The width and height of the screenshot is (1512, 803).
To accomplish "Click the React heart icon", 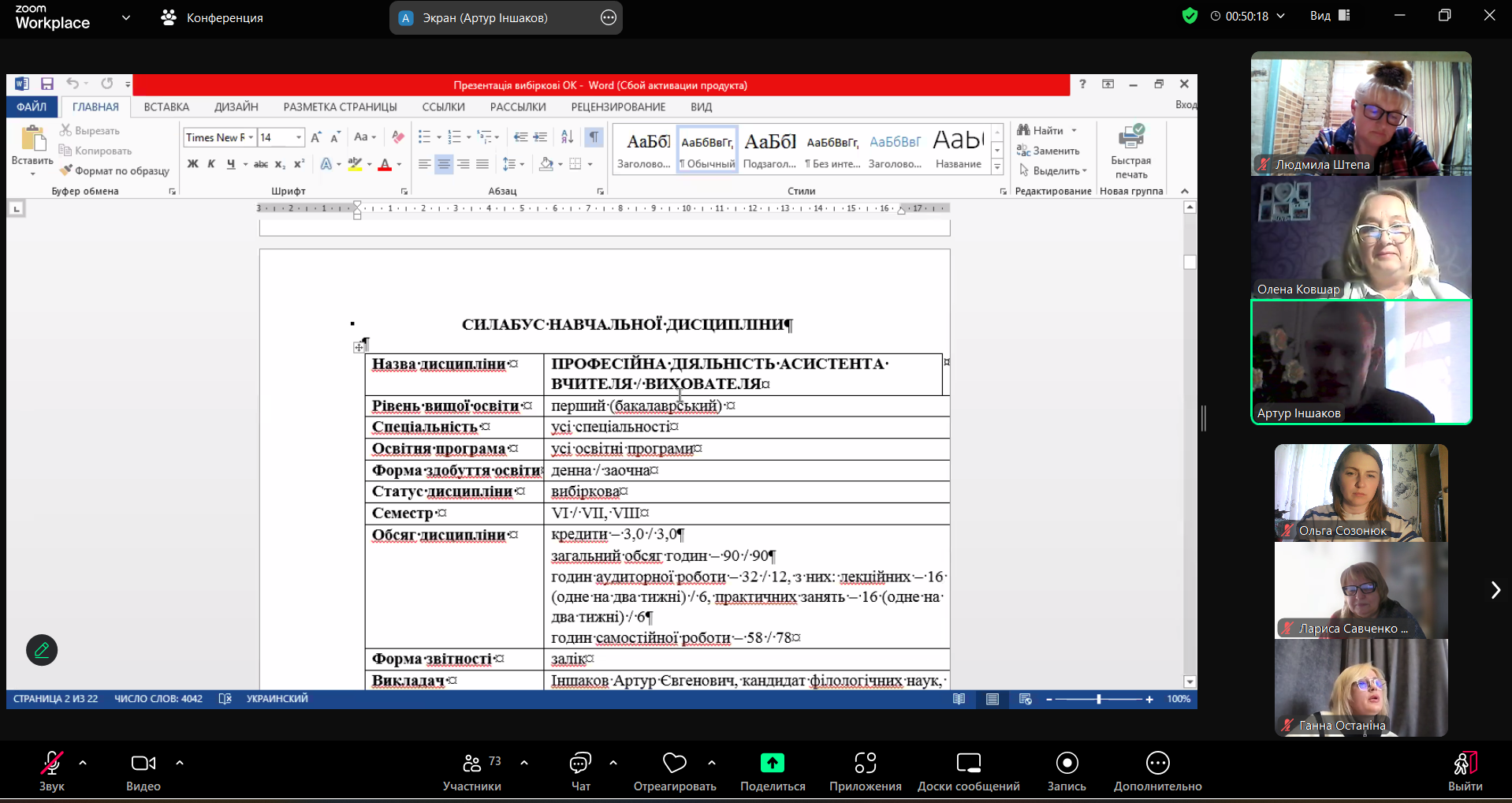I will (674, 763).
